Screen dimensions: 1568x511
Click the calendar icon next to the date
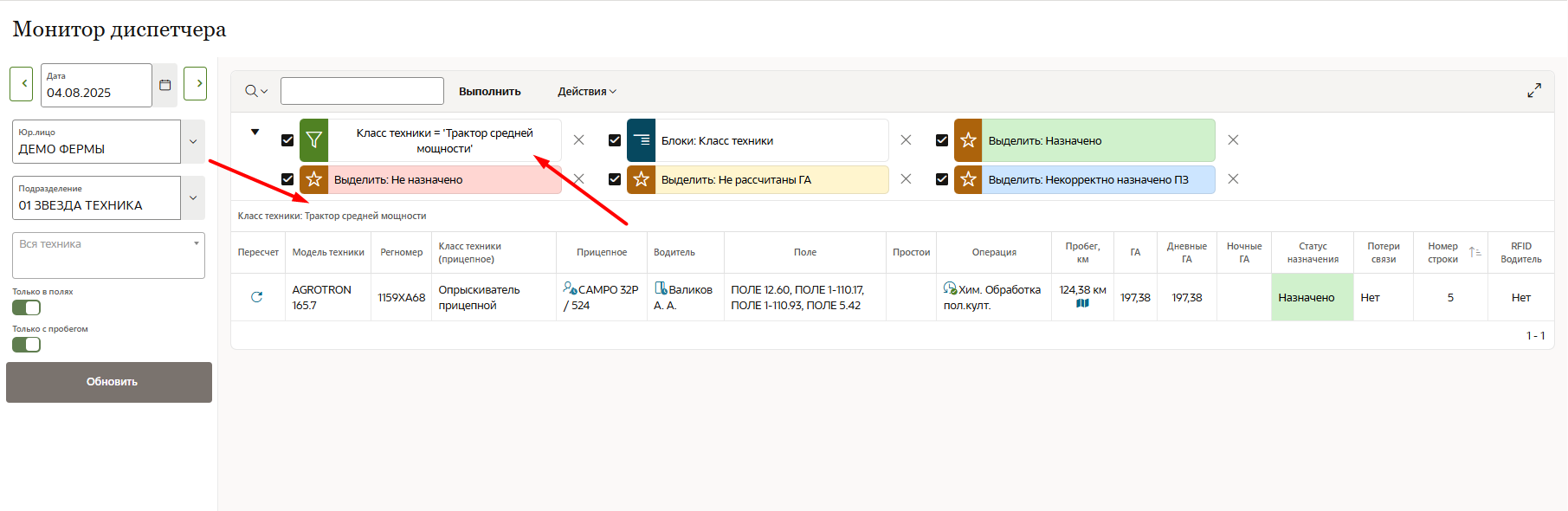click(x=165, y=85)
